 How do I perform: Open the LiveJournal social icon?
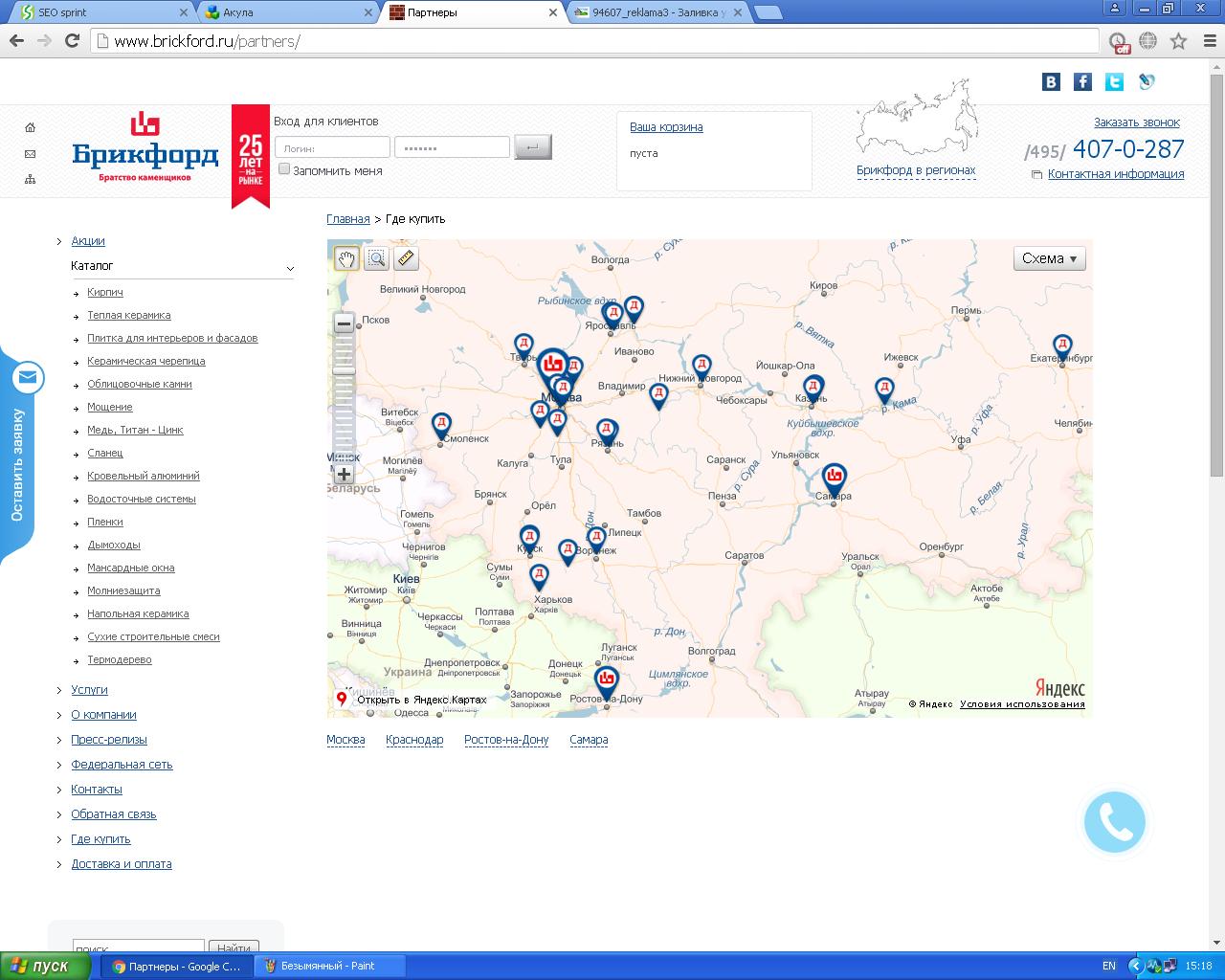(1147, 81)
